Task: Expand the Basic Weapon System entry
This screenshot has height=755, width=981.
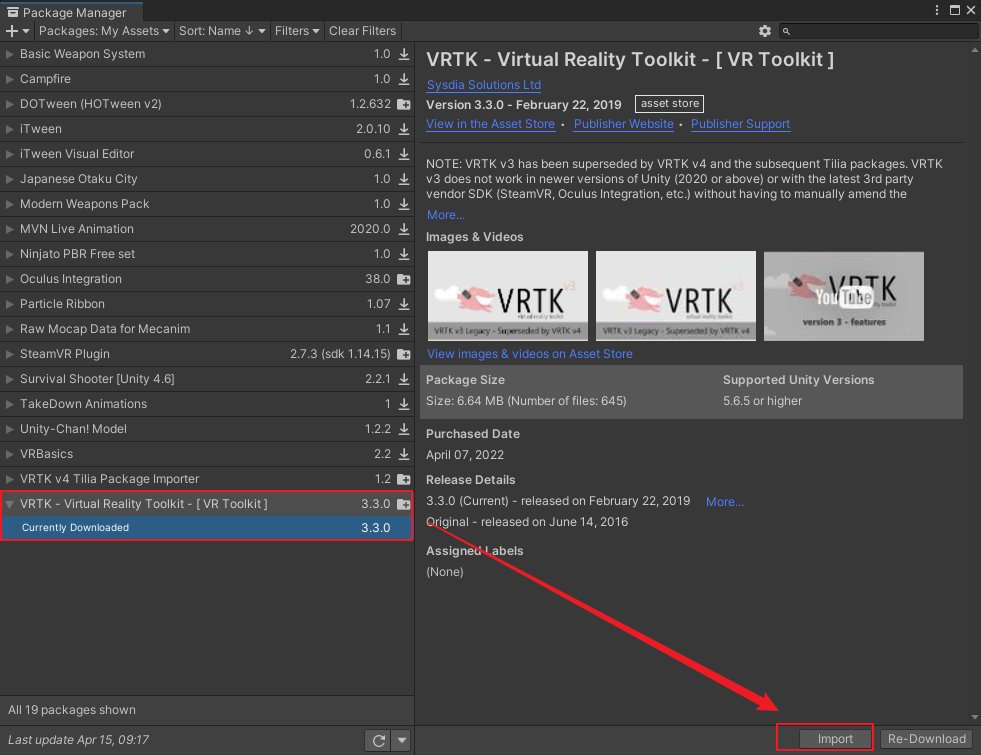Action: point(9,54)
